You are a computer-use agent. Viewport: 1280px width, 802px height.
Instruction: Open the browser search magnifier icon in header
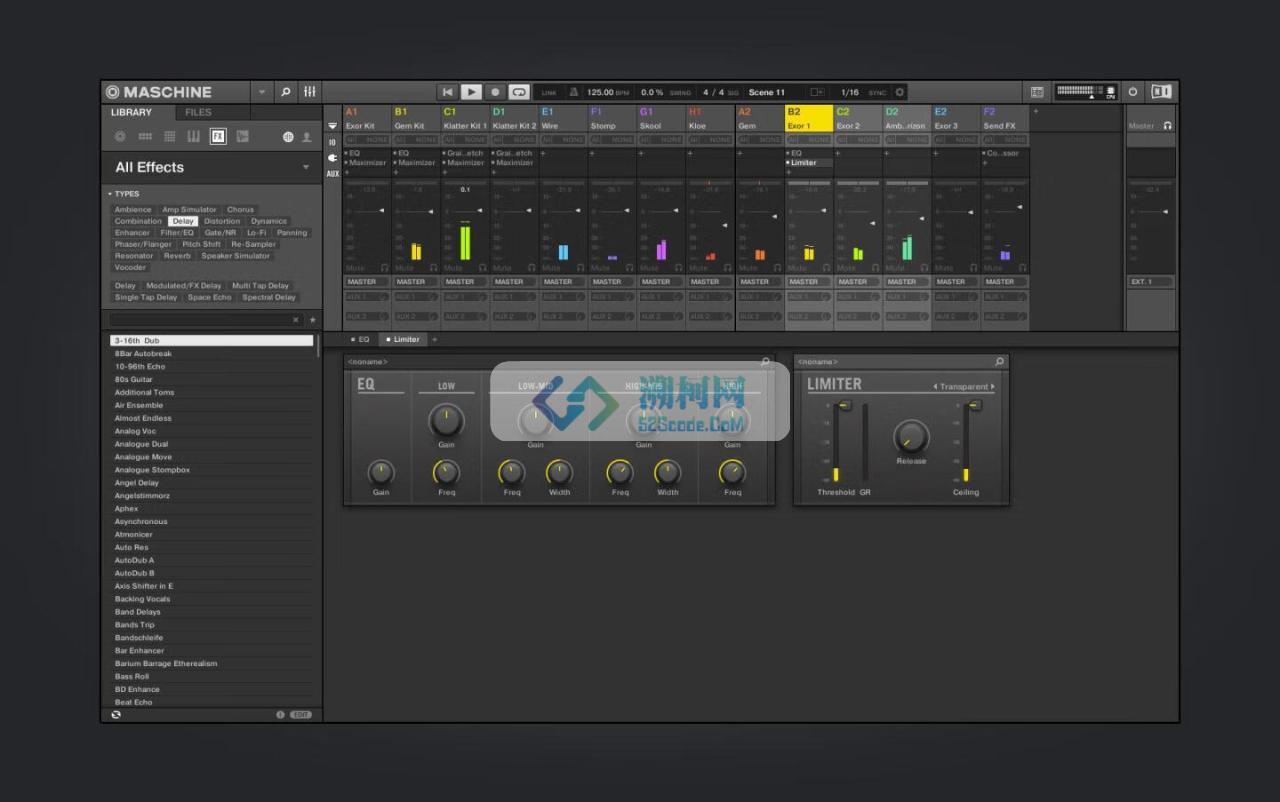point(285,92)
